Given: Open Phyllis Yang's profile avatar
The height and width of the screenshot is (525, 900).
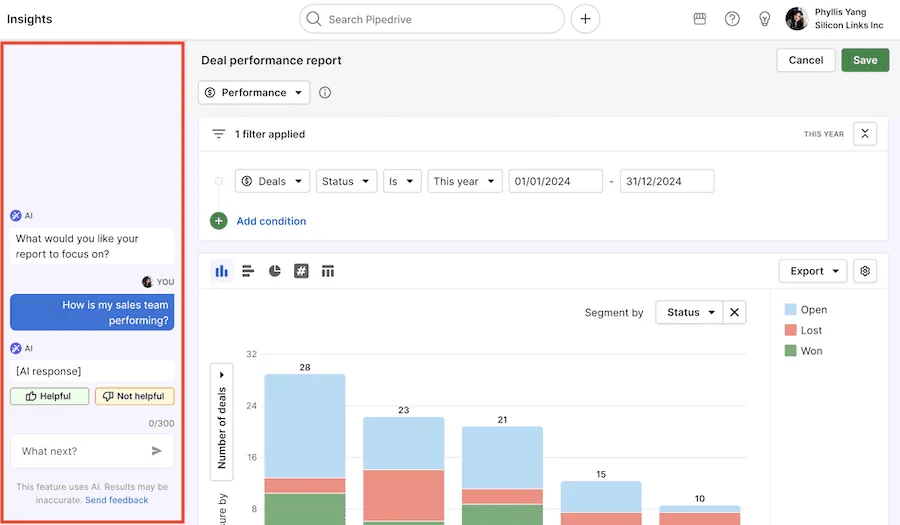Looking at the screenshot, I should coord(797,19).
